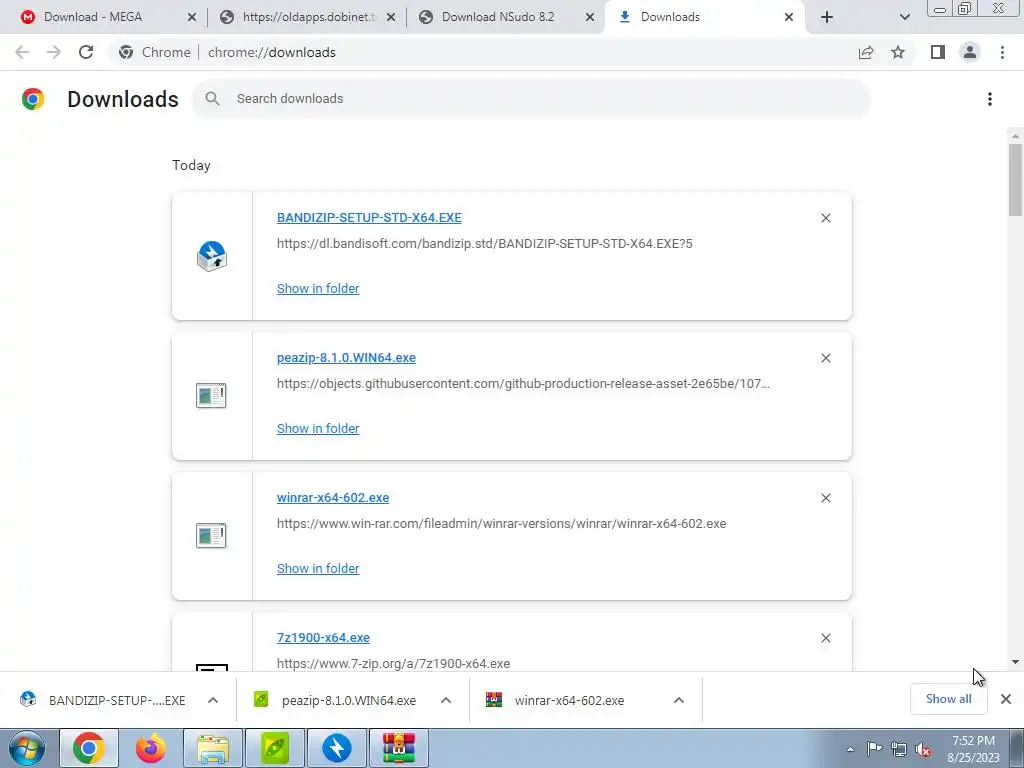Click the Show all downloads button
Viewport: 1024px width, 768px height.
(948, 699)
